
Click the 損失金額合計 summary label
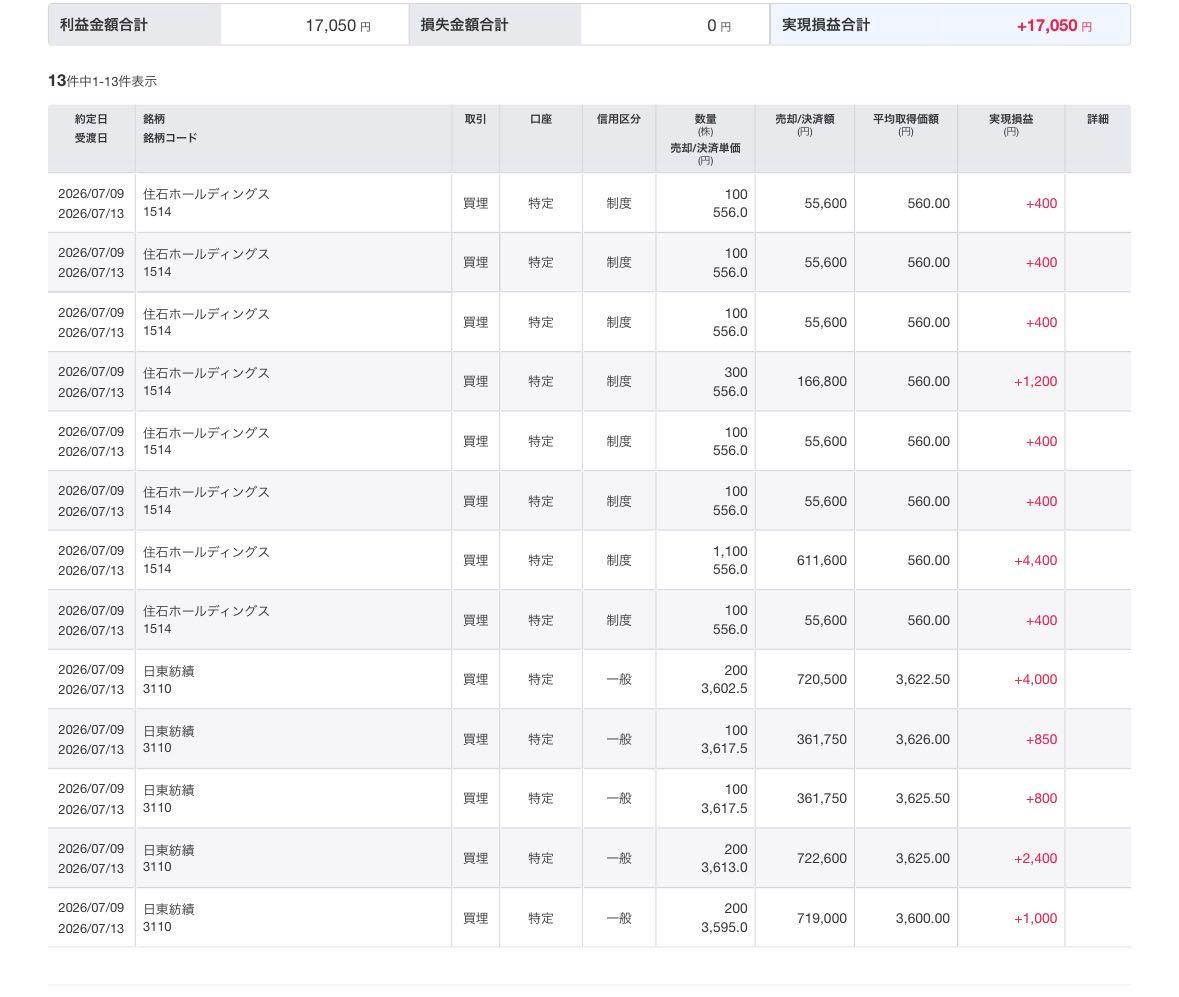pyautogui.click(x=464, y=25)
